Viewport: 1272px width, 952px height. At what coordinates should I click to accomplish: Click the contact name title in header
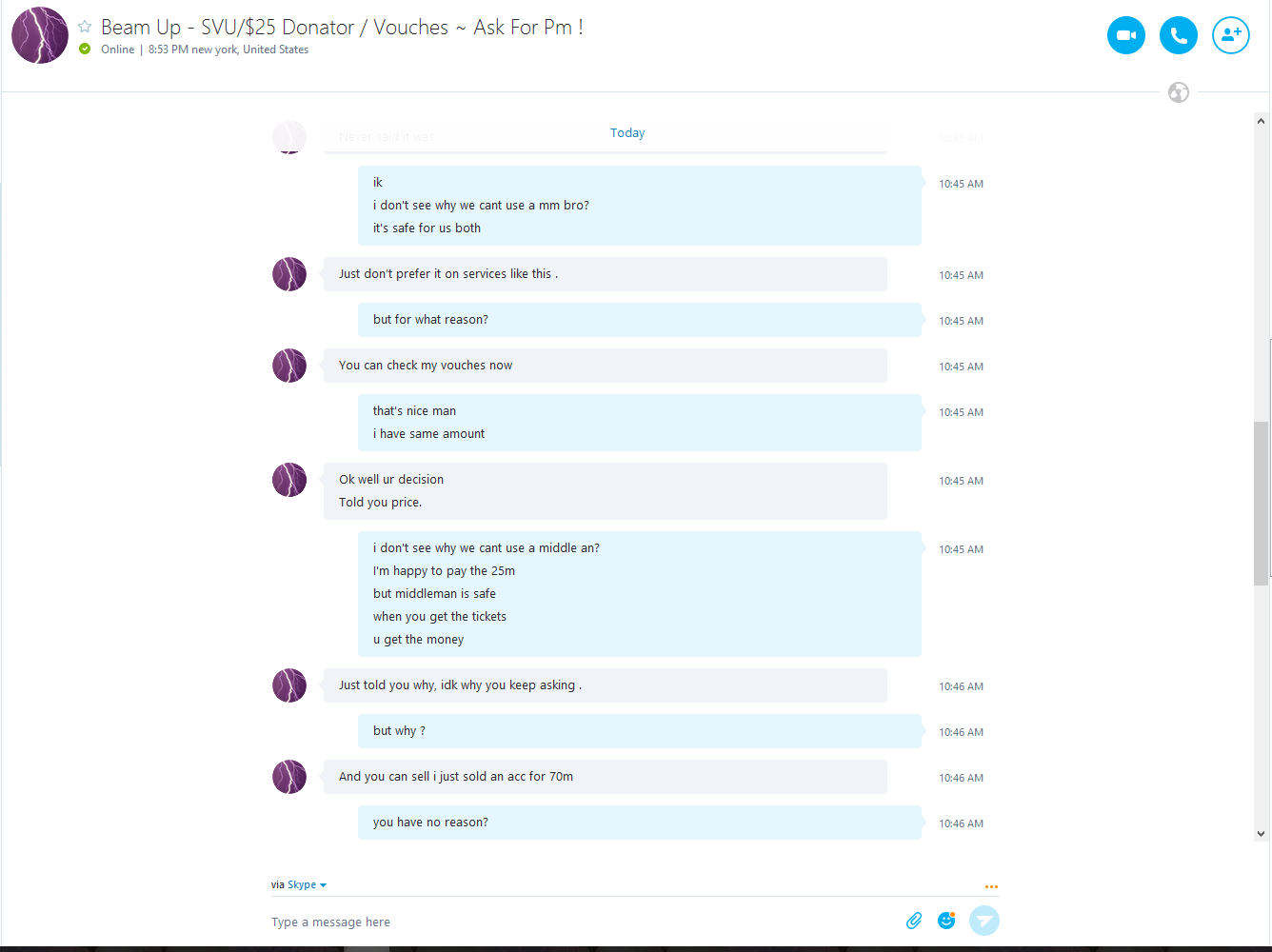tap(343, 27)
